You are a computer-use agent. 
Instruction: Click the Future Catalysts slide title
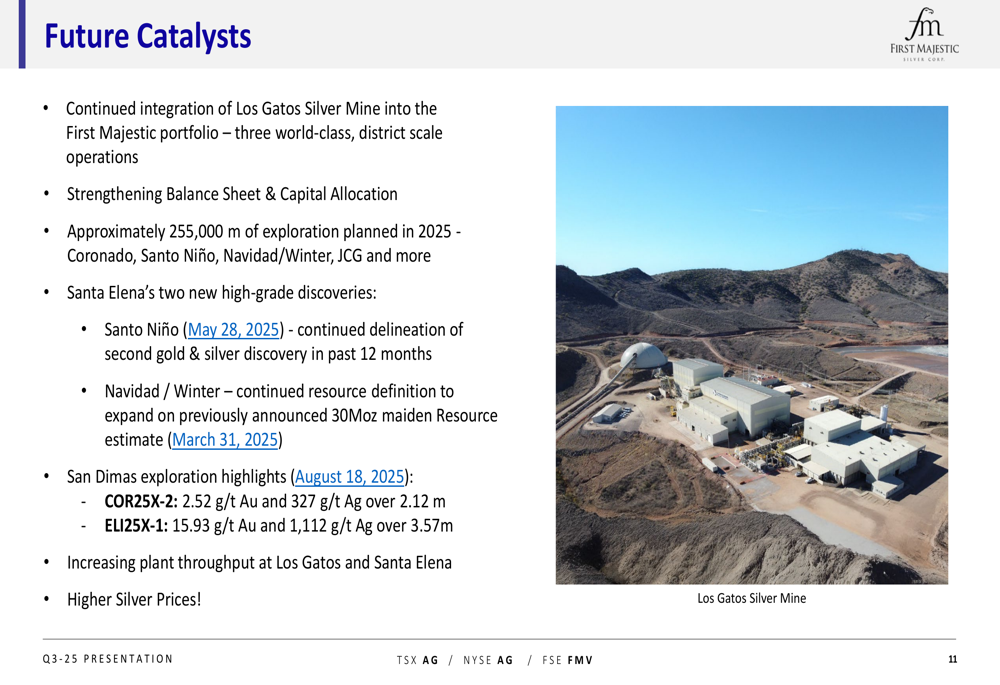tap(147, 36)
